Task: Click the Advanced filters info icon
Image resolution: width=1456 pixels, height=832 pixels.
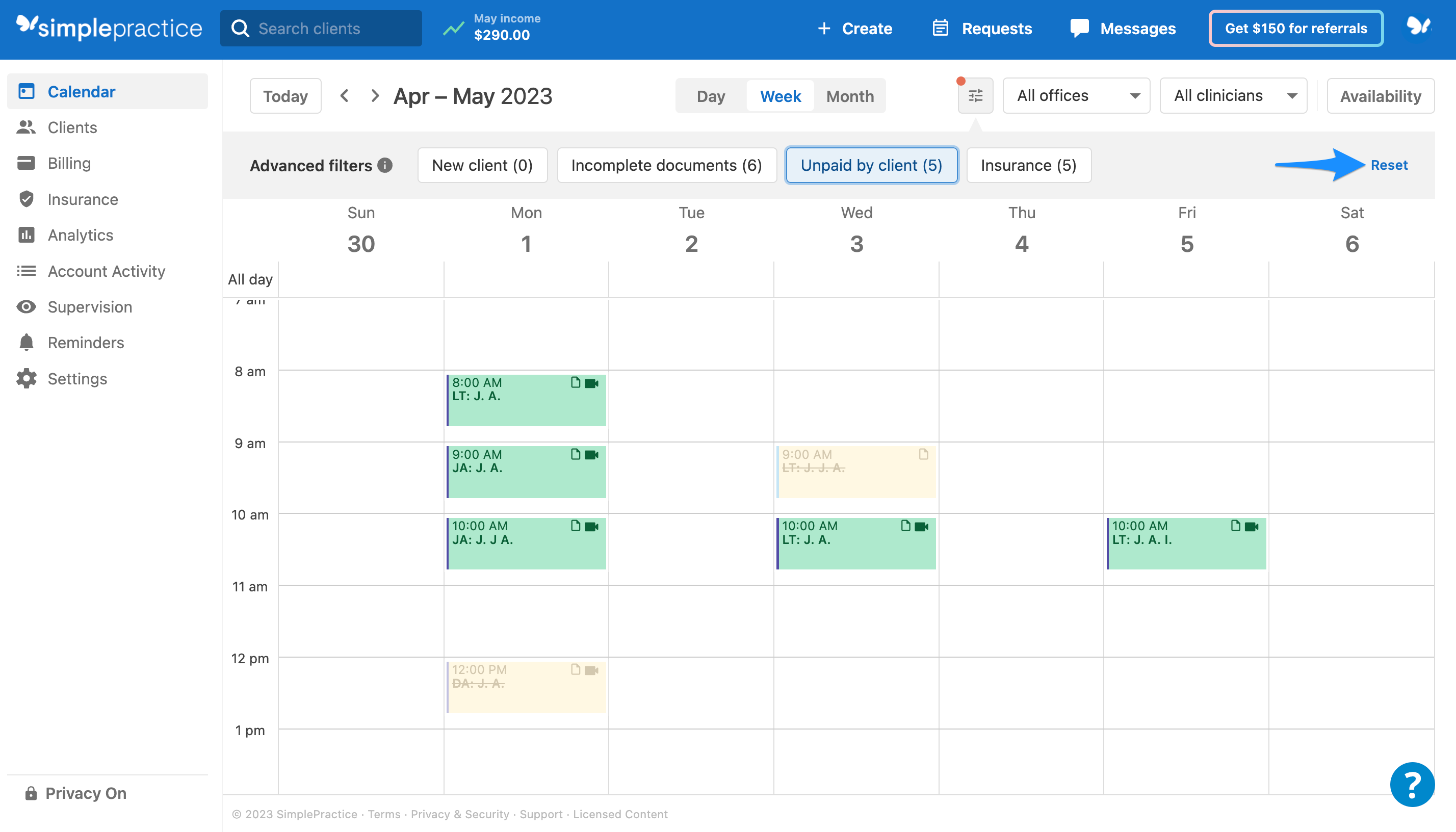Action: coord(385,165)
